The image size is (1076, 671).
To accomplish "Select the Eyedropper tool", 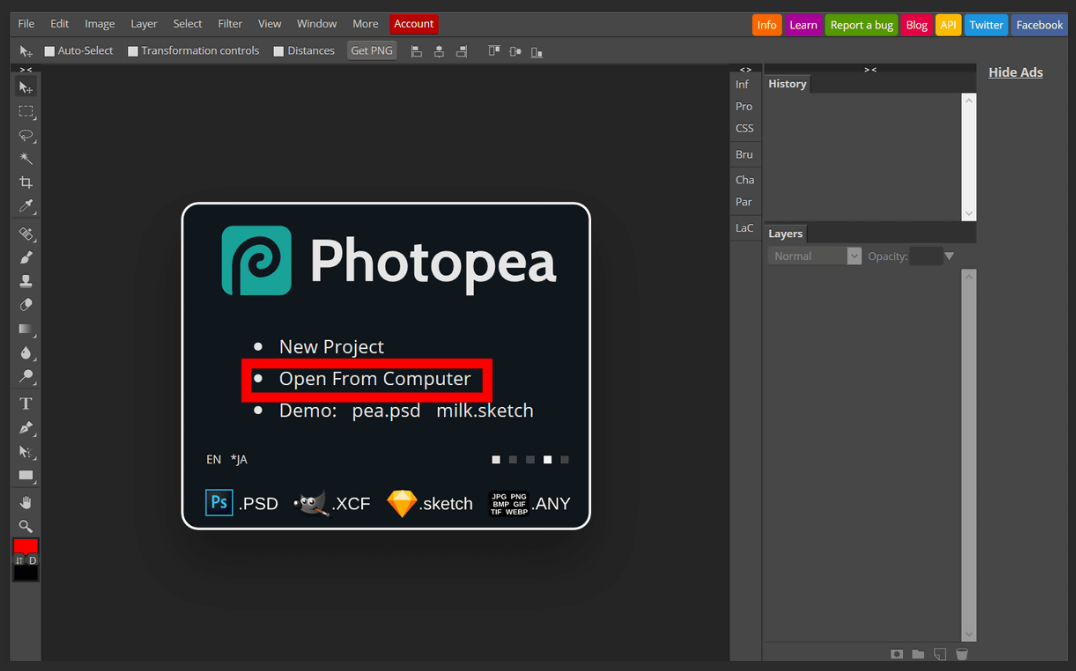I will (x=25, y=208).
